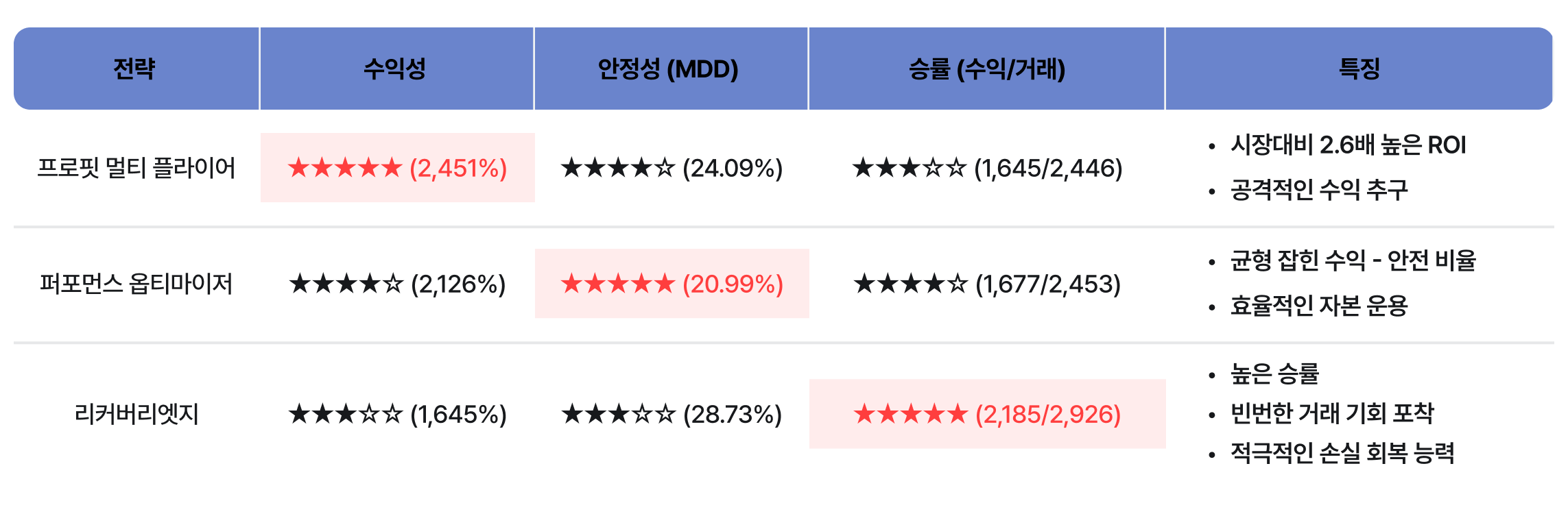Viewport: 1568px width, 514px height.
Task: Select the 균형 잡힌 수익 - 안전 비율 bullet
Action: (x=1353, y=260)
